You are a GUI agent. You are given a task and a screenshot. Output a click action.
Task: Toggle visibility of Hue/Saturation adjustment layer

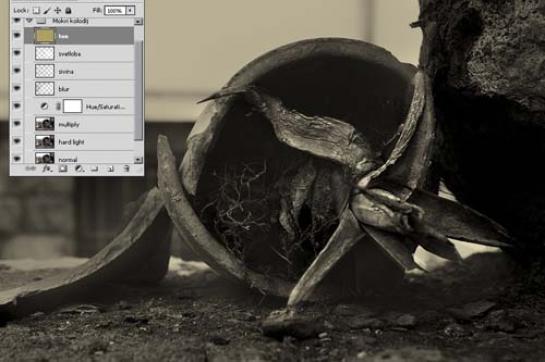tap(17, 106)
